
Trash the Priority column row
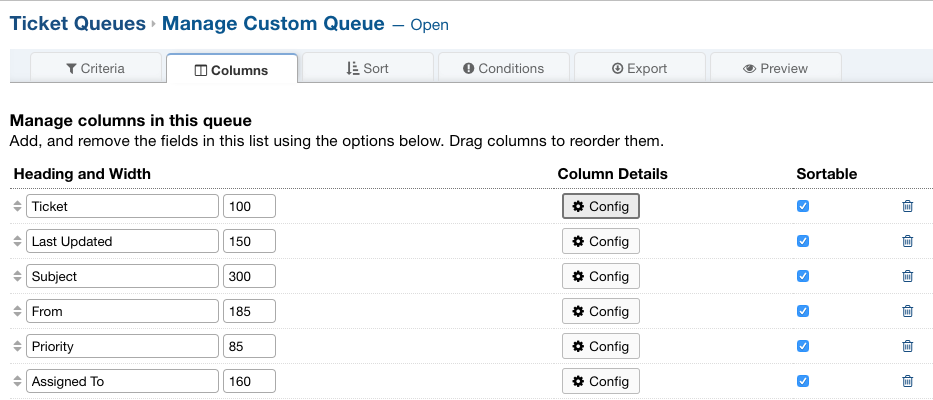tap(907, 346)
